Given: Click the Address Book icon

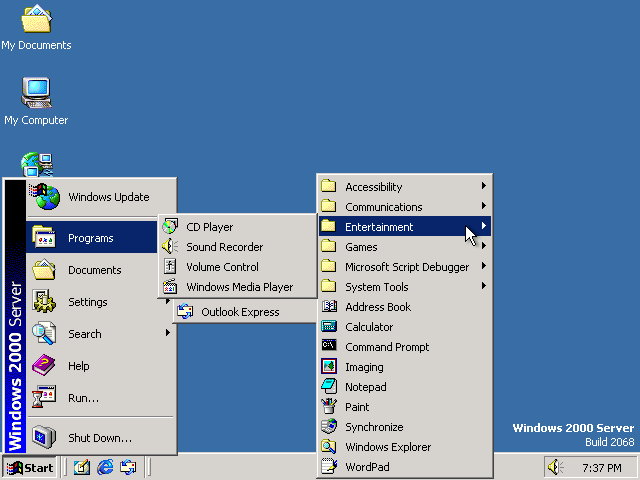Looking at the screenshot, I should point(329,306).
